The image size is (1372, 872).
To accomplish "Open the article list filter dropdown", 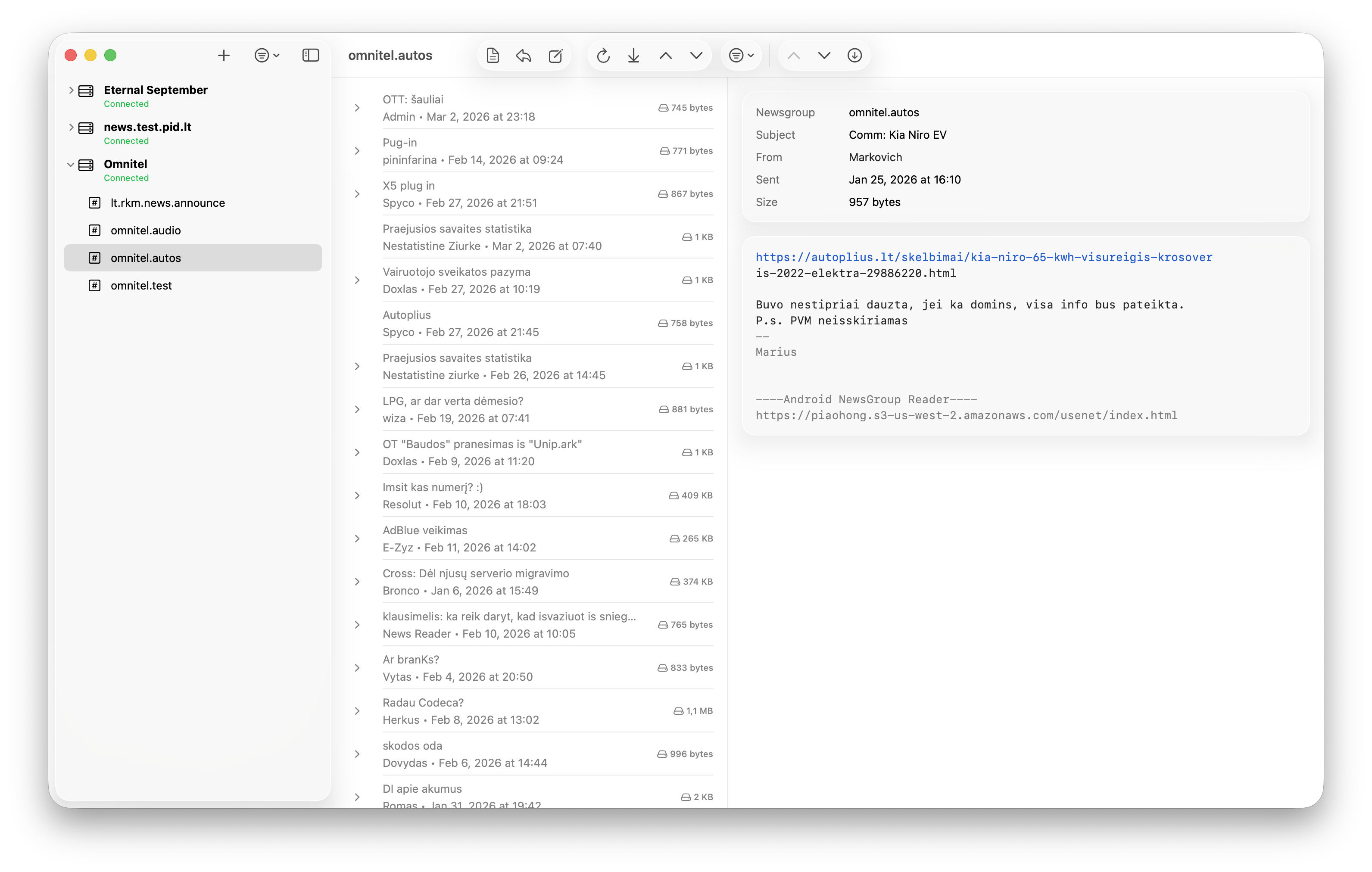I will pyautogui.click(x=741, y=55).
